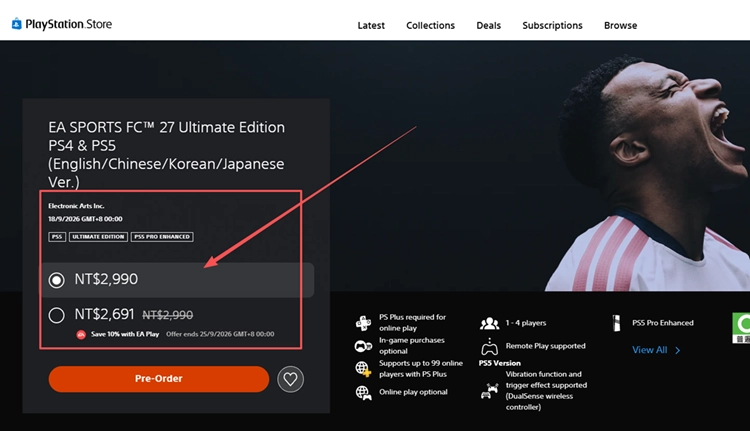Click the PS Plus online play icon
Image resolution: width=750 pixels, height=431 pixels.
tap(363, 323)
